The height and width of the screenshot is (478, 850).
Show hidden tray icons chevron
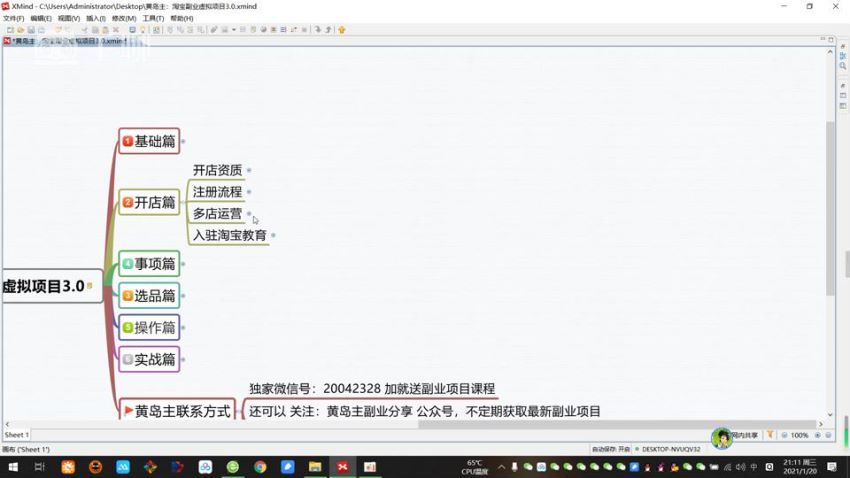501,467
